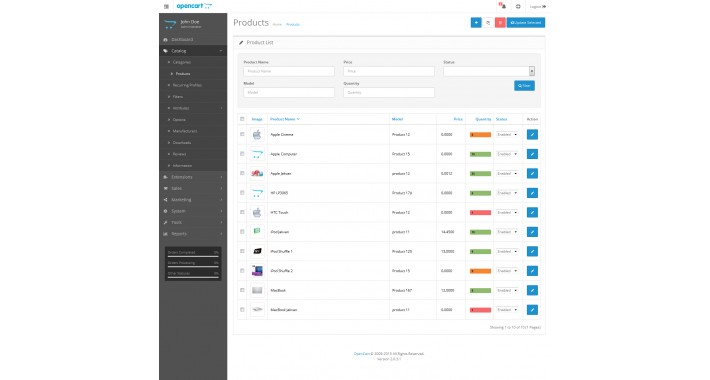
Task: Click the MacBook product thumbnail
Action: click(x=257, y=290)
